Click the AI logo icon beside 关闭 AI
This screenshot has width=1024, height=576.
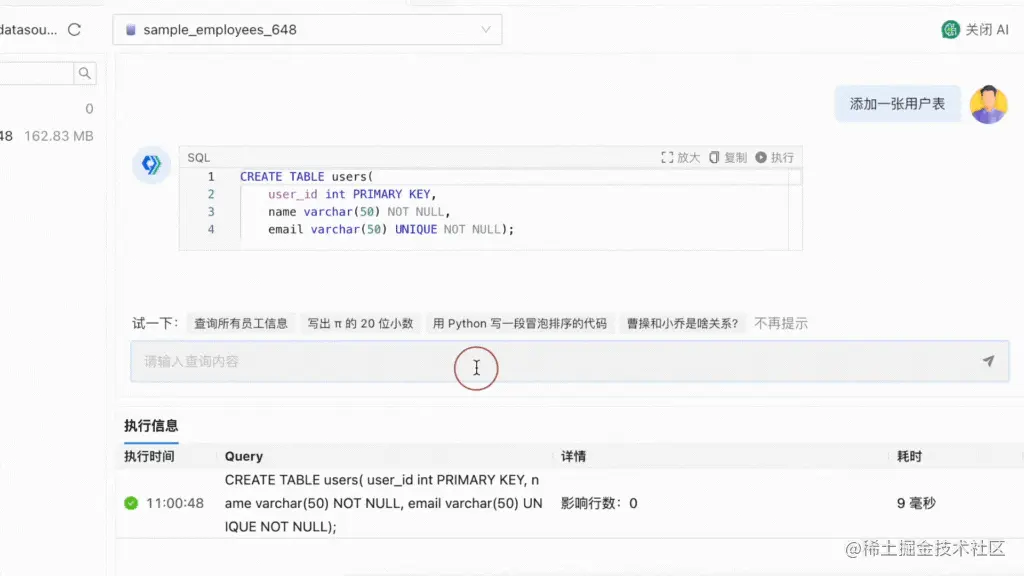(x=950, y=29)
